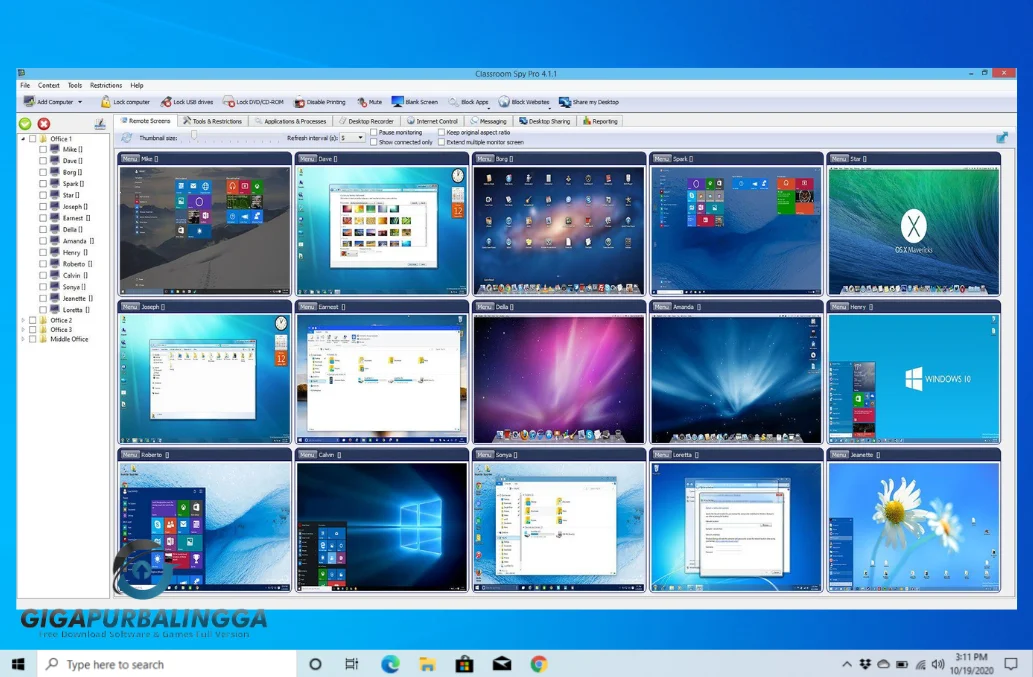Collapse the Office 1 tree node

pos(24,139)
